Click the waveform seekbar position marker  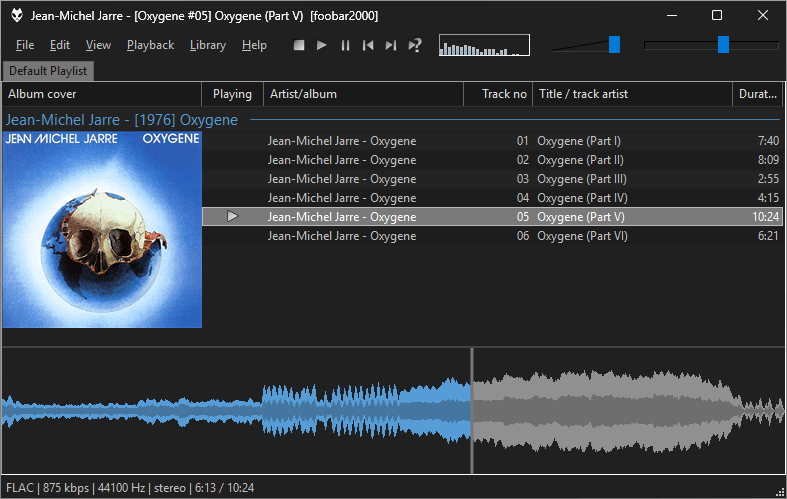point(471,411)
